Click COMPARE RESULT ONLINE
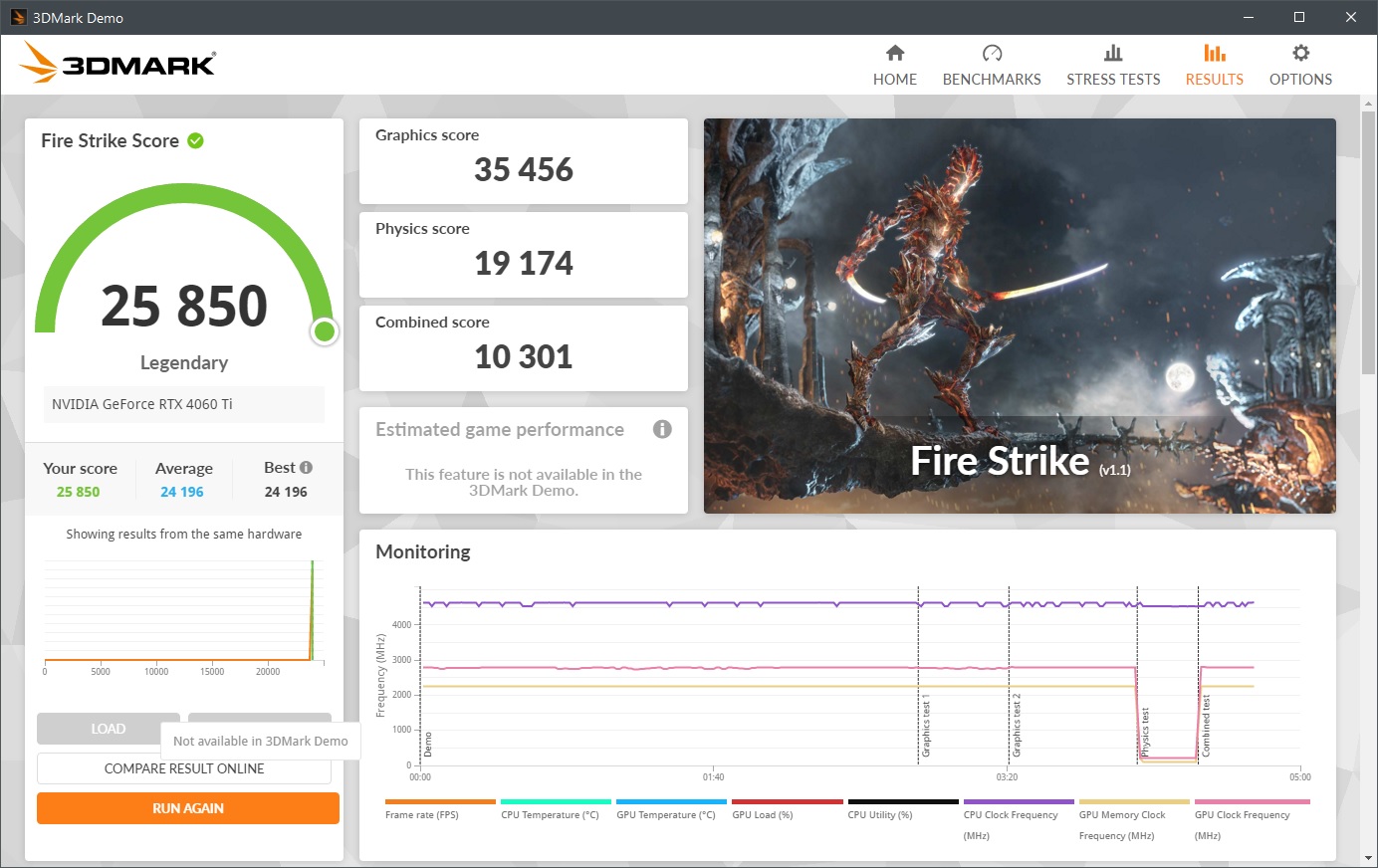Viewport: 1378px width, 868px height. click(x=184, y=768)
